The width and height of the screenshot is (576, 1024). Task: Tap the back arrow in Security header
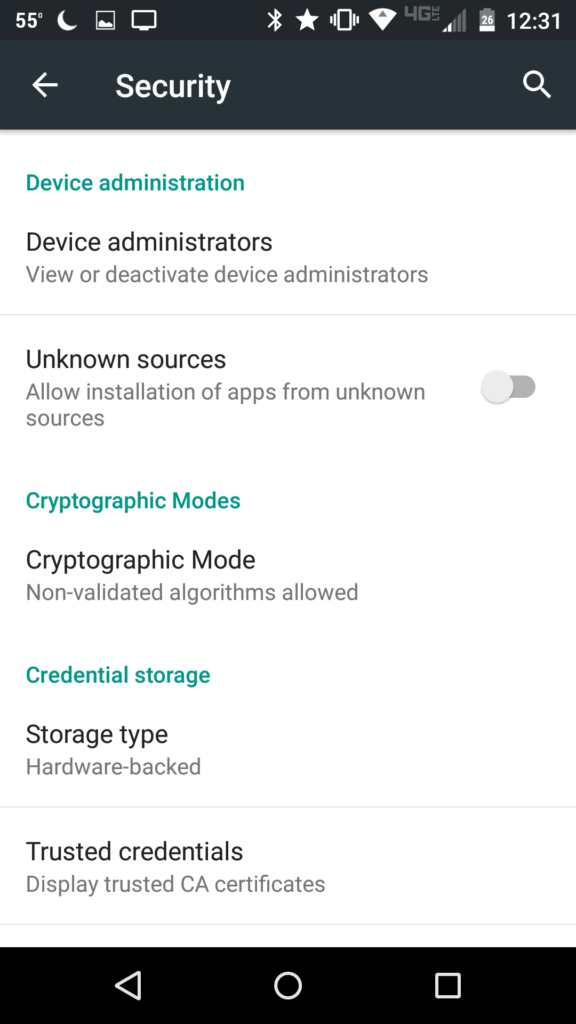[x=45, y=85]
